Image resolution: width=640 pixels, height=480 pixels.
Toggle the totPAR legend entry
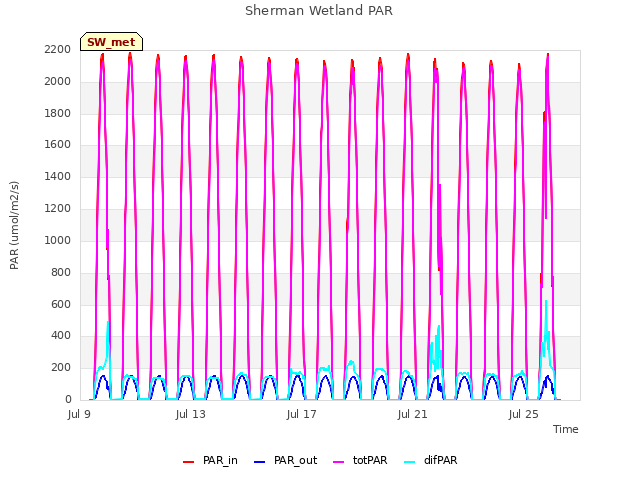pos(360,460)
